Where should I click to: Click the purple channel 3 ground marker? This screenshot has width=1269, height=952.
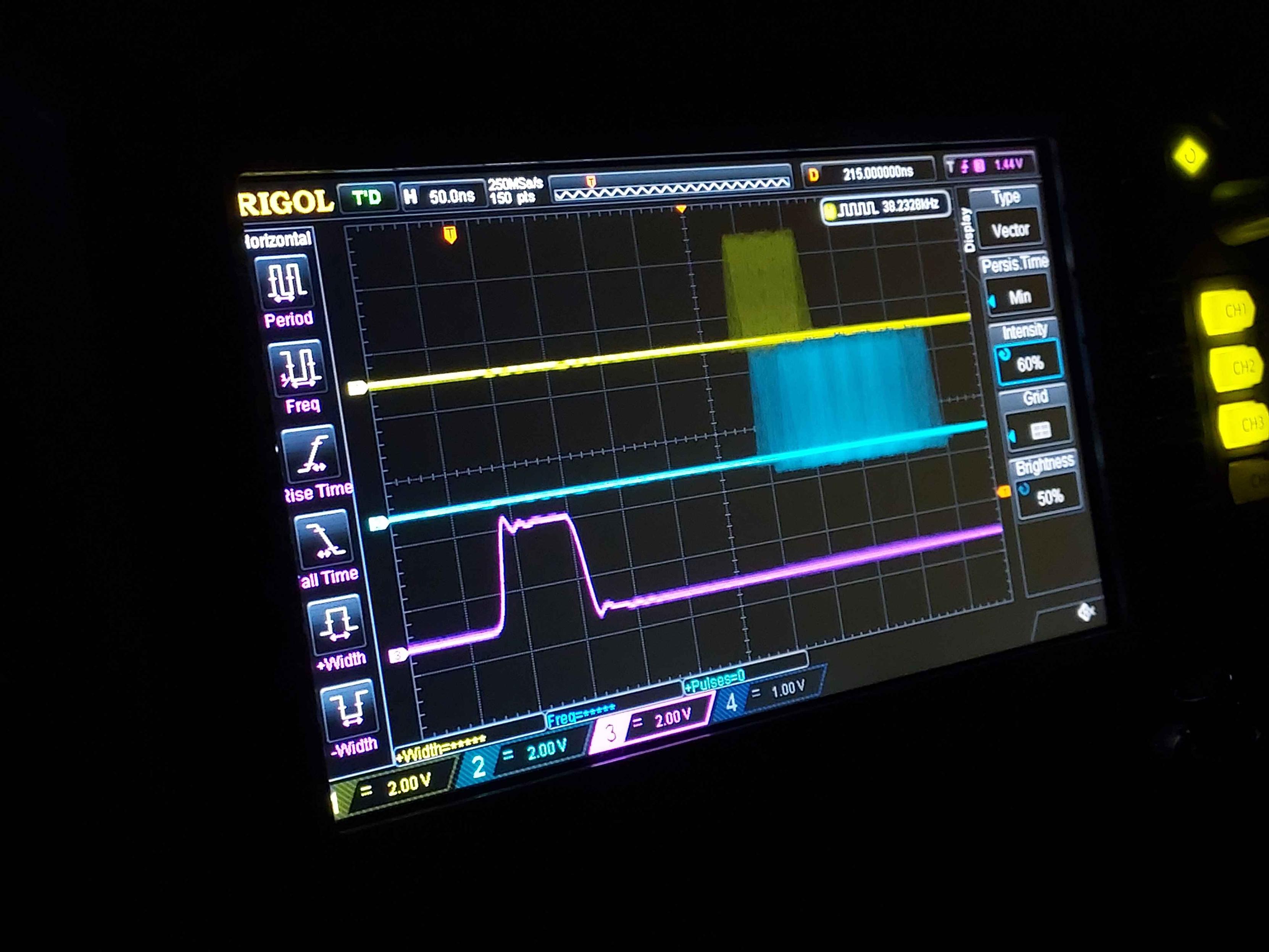click(398, 655)
